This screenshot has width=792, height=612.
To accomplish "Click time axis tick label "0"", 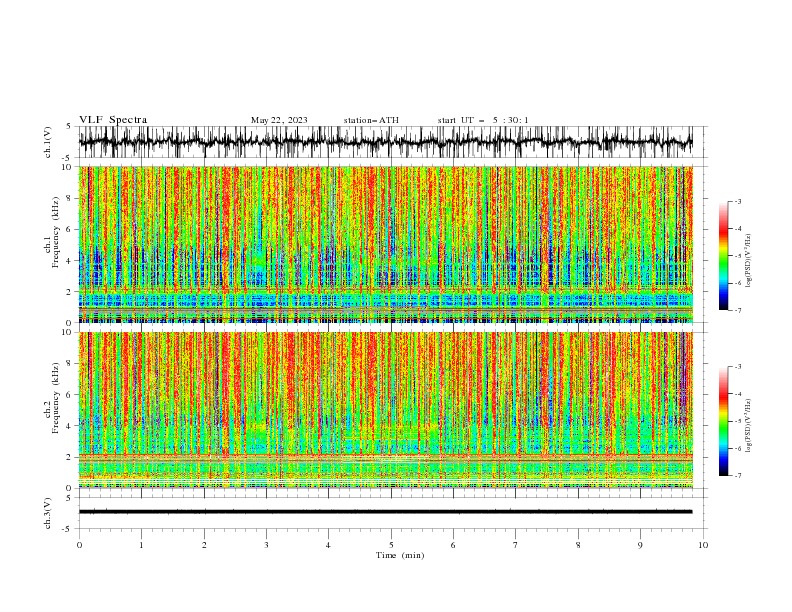I will pos(79,545).
